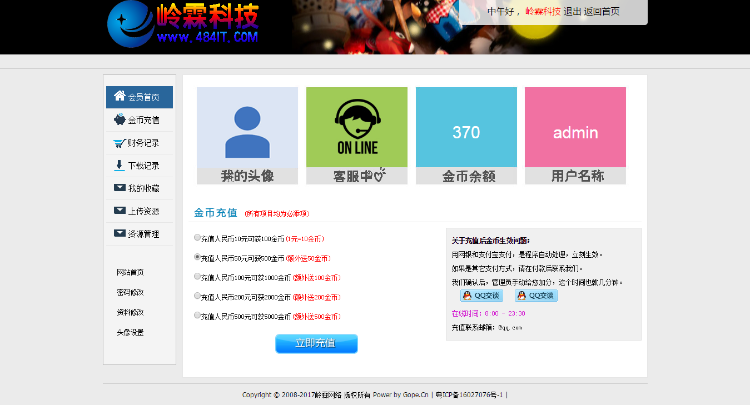Viewport: 750px width, 405px height.
Task: Click the 370 coin balance tile
Action: pyautogui.click(x=466, y=127)
